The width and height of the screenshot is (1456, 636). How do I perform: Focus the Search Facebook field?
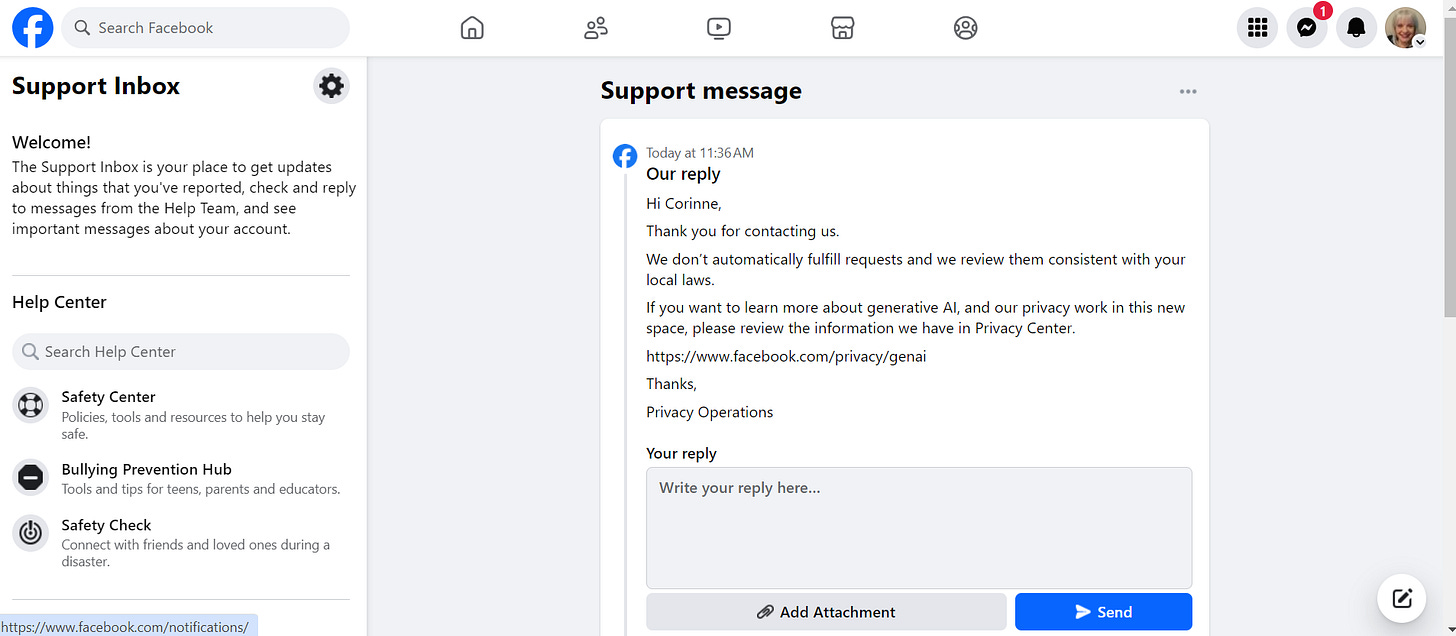click(206, 28)
